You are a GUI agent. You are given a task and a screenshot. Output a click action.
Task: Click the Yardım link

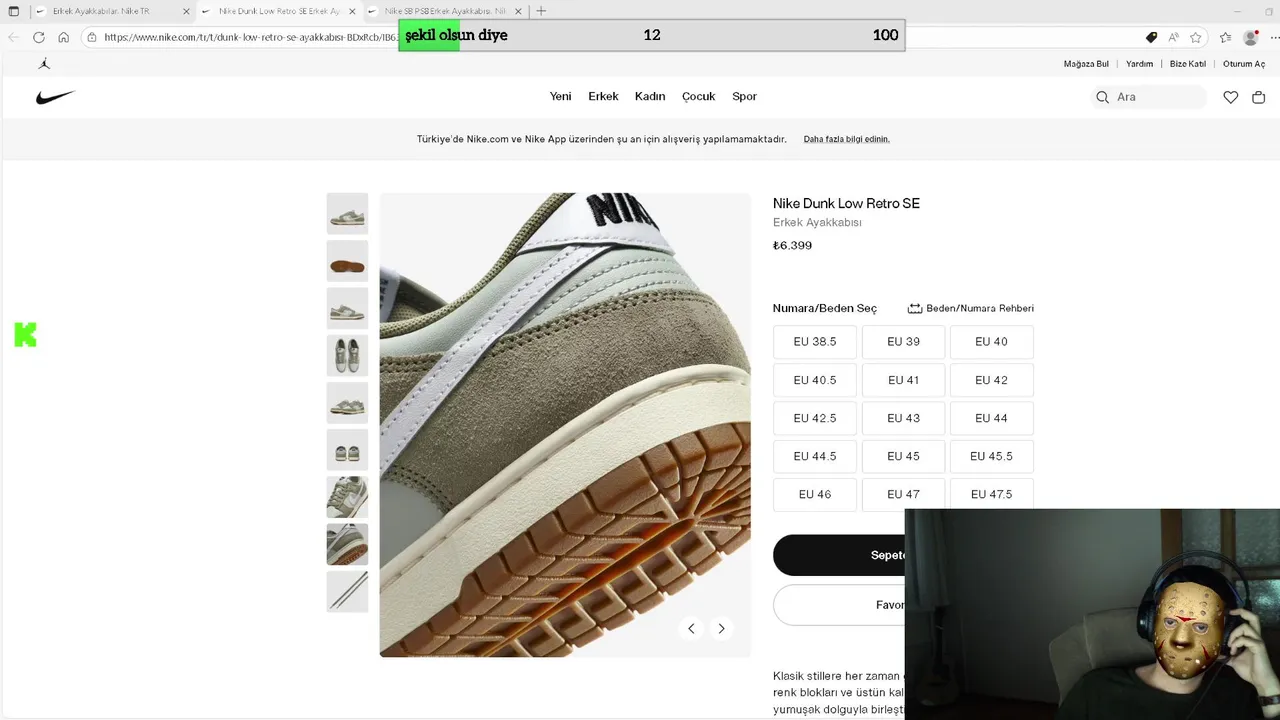coord(1139,64)
